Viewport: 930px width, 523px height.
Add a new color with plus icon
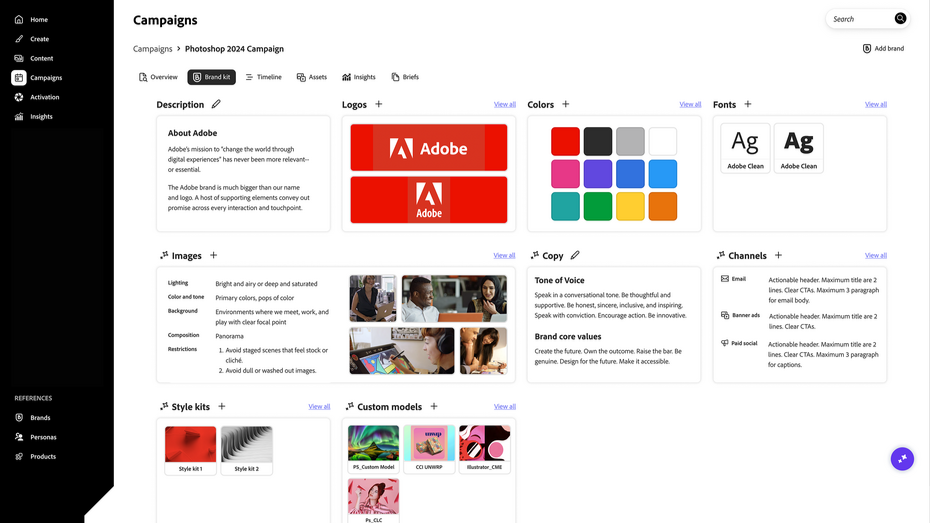click(566, 104)
